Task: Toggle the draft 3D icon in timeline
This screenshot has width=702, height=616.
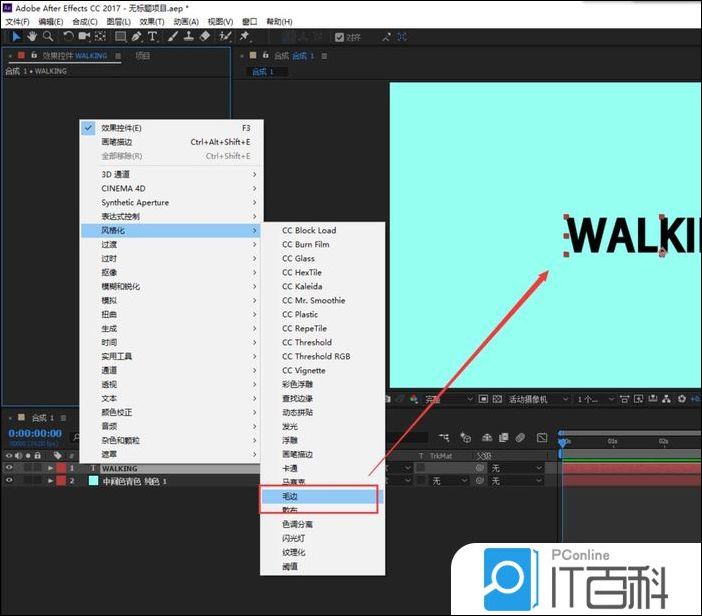Action: (x=466, y=437)
